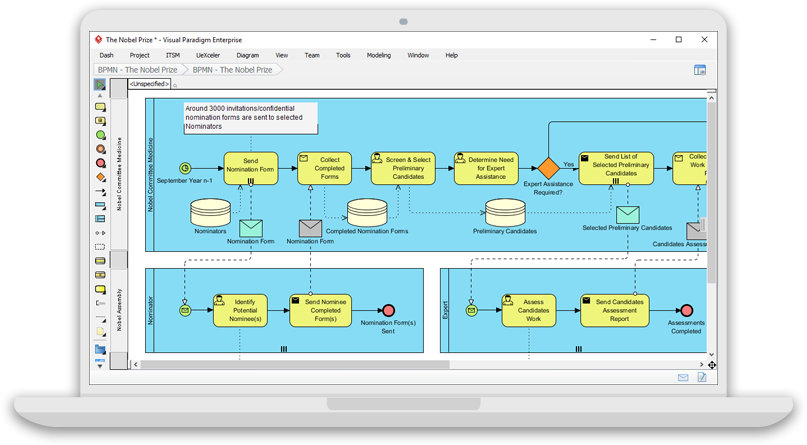Click the pointer selection tool atop the palette

click(x=100, y=85)
